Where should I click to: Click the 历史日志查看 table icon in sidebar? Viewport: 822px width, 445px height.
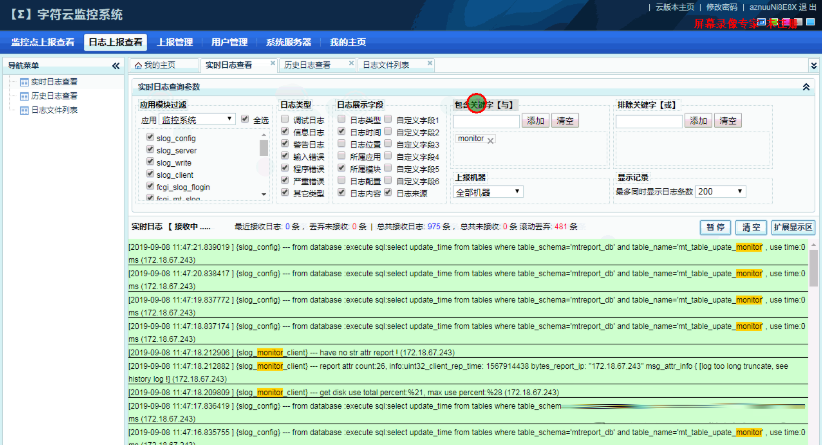pos(24,96)
